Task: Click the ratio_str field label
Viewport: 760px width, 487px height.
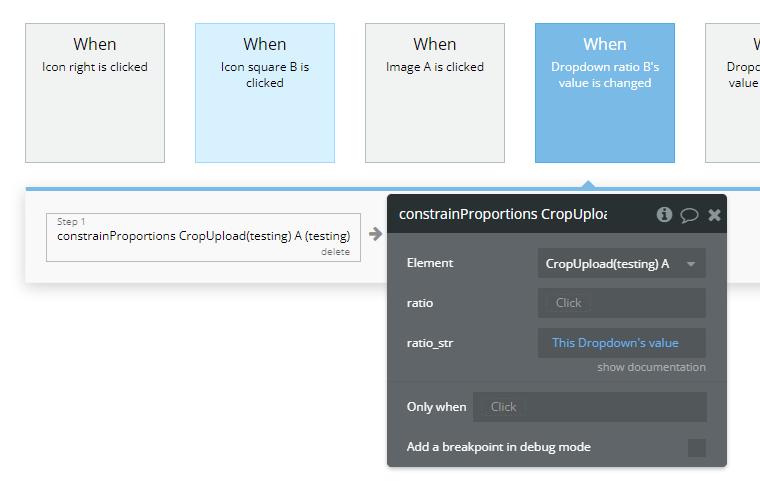Action: pos(431,343)
